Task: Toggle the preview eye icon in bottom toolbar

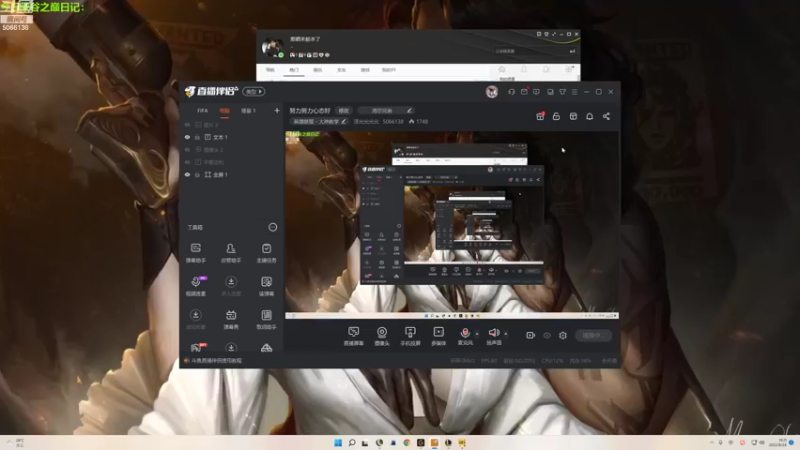Action: (547, 335)
